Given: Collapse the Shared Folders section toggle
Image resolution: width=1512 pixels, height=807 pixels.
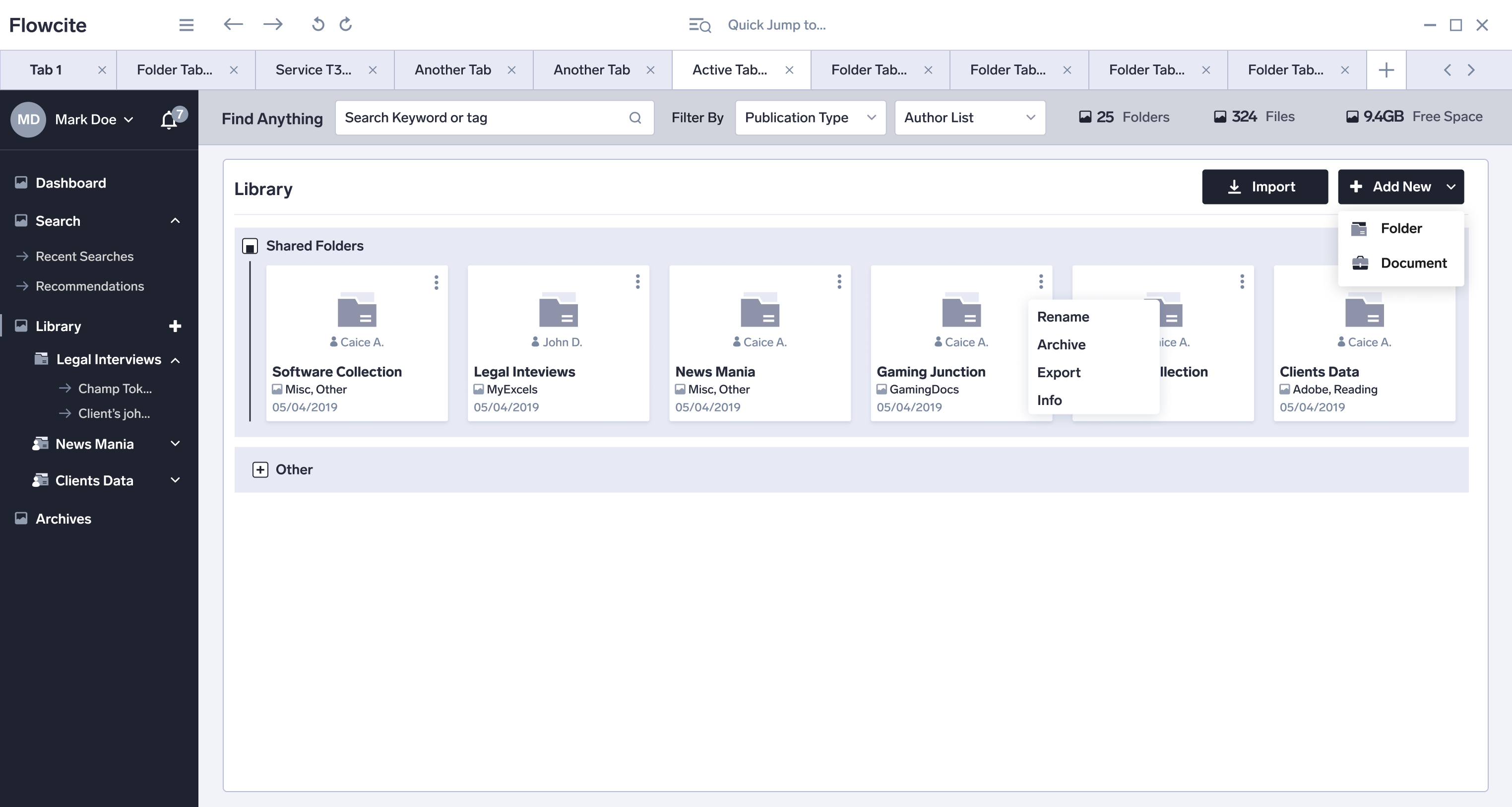Looking at the screenshot, I should [250, 246].
